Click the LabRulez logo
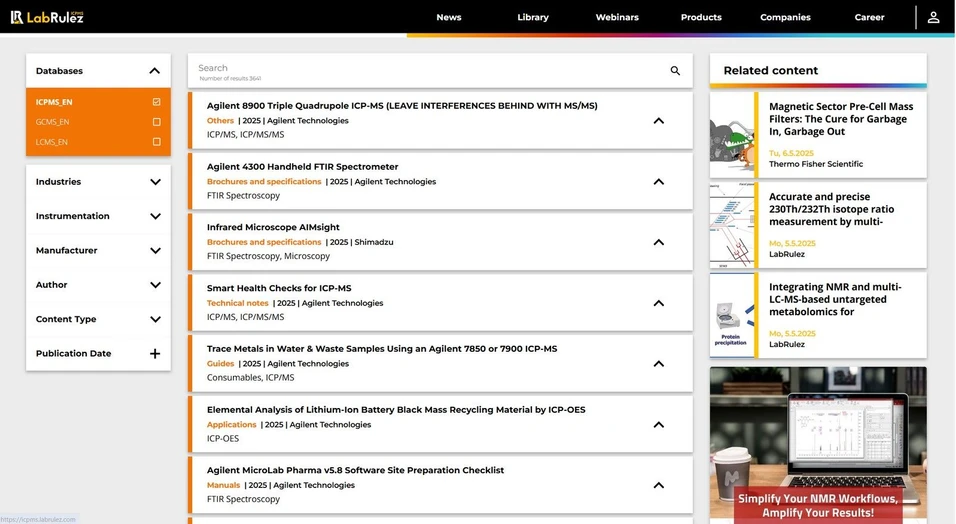Screen dimensions: 956x524 [47, 17]
